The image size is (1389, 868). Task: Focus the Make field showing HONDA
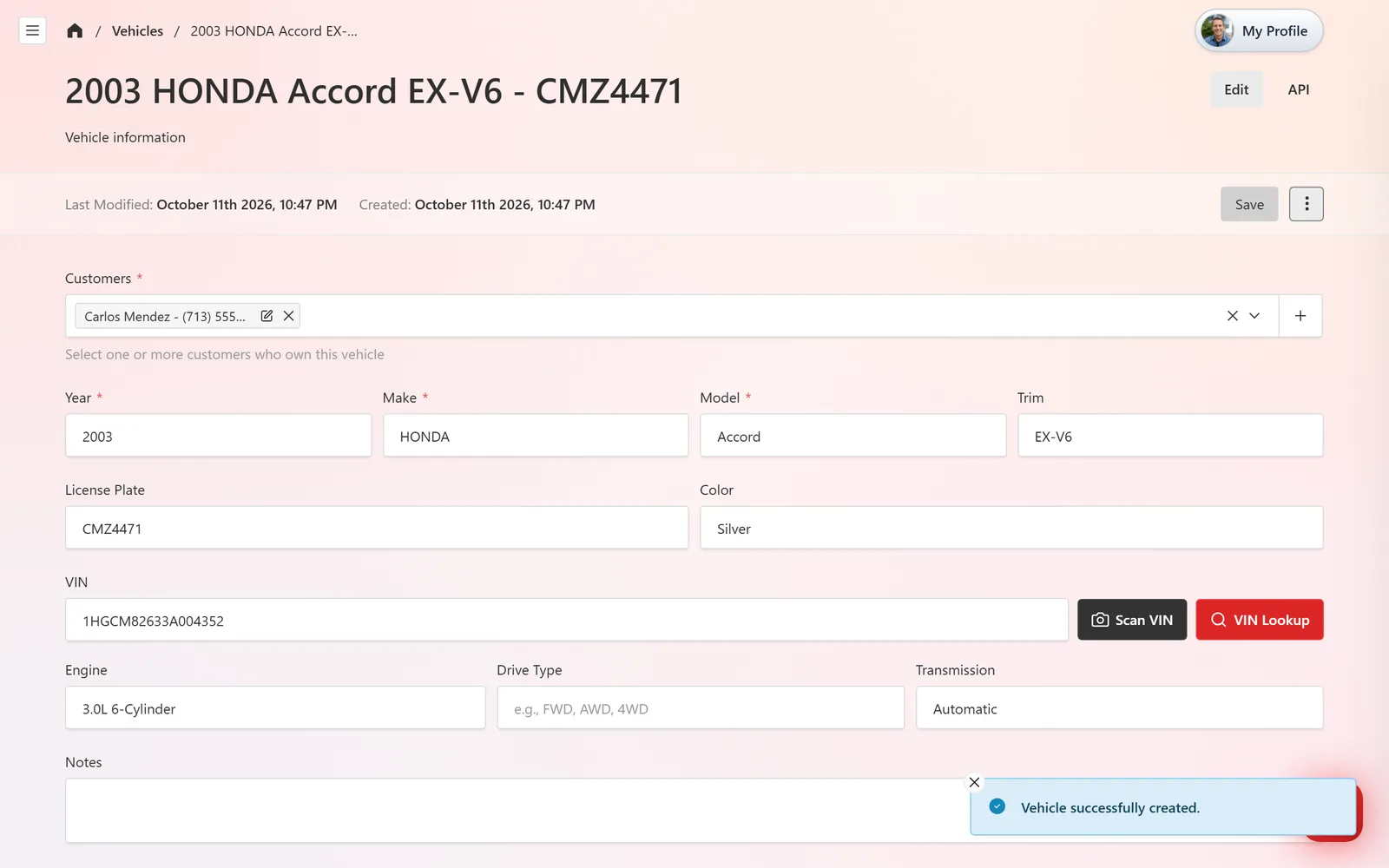tap(536, 436)
